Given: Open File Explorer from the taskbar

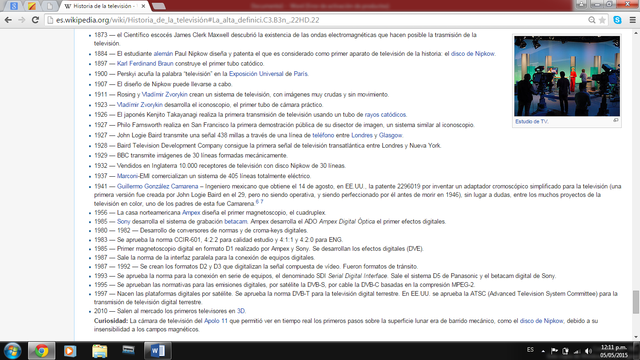Looking at the screenshot, I should click(99, 351).
